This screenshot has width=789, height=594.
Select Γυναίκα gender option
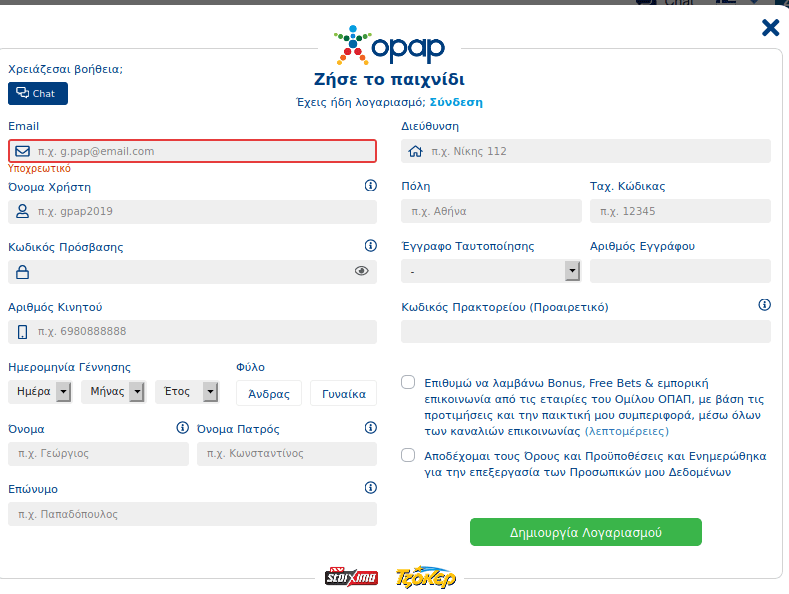[344, 393]
